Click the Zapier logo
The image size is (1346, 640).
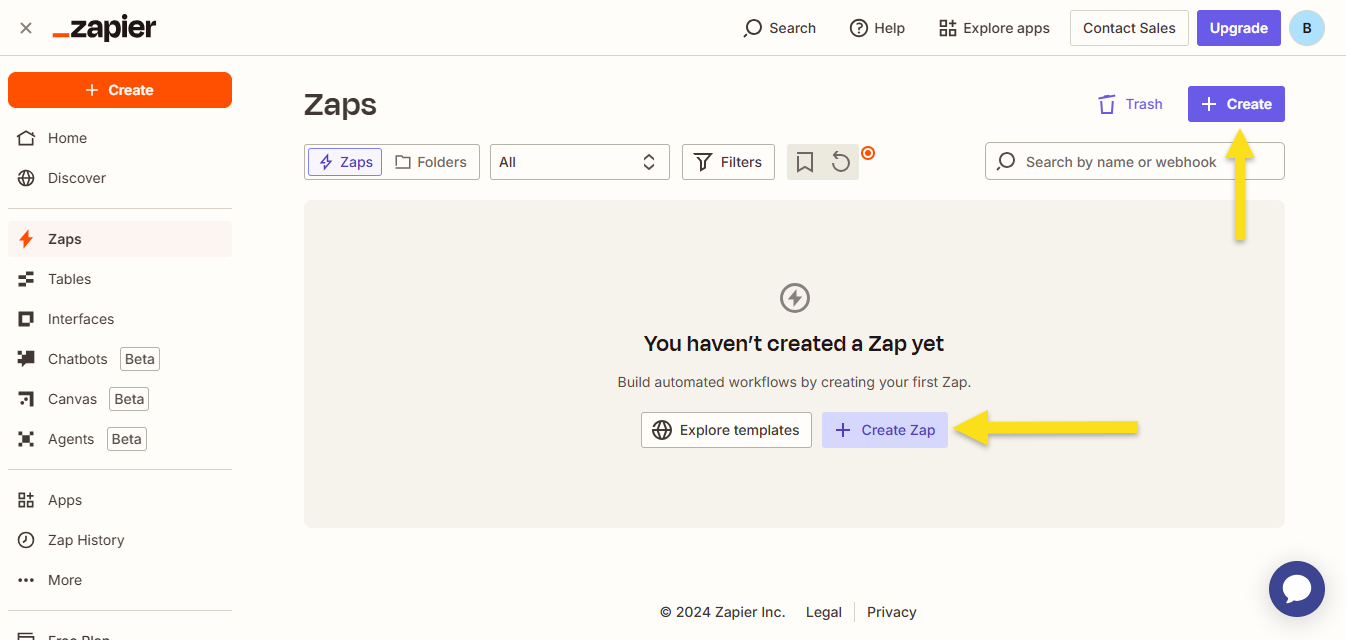(x=104, y=28)
